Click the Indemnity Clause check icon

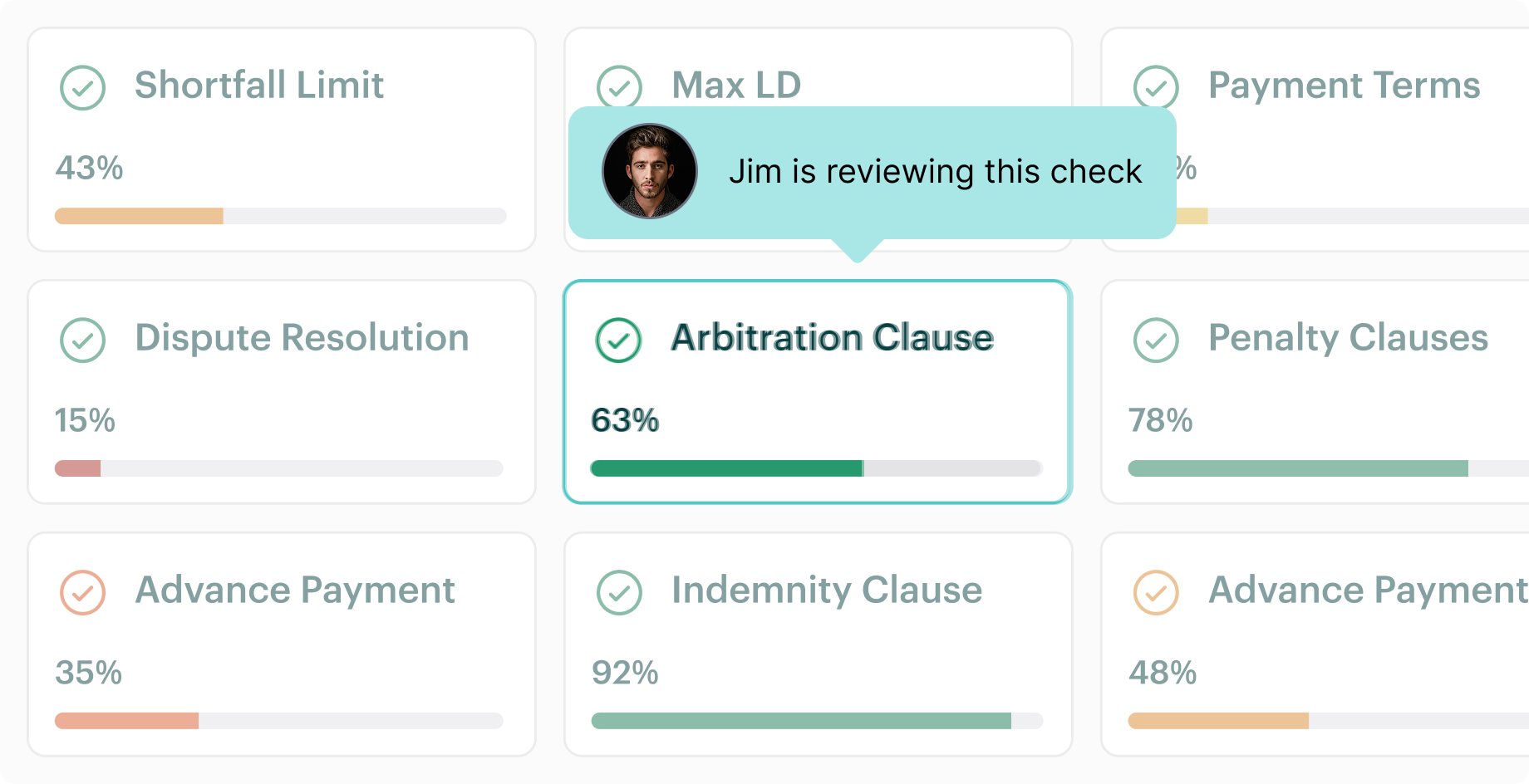619,593
